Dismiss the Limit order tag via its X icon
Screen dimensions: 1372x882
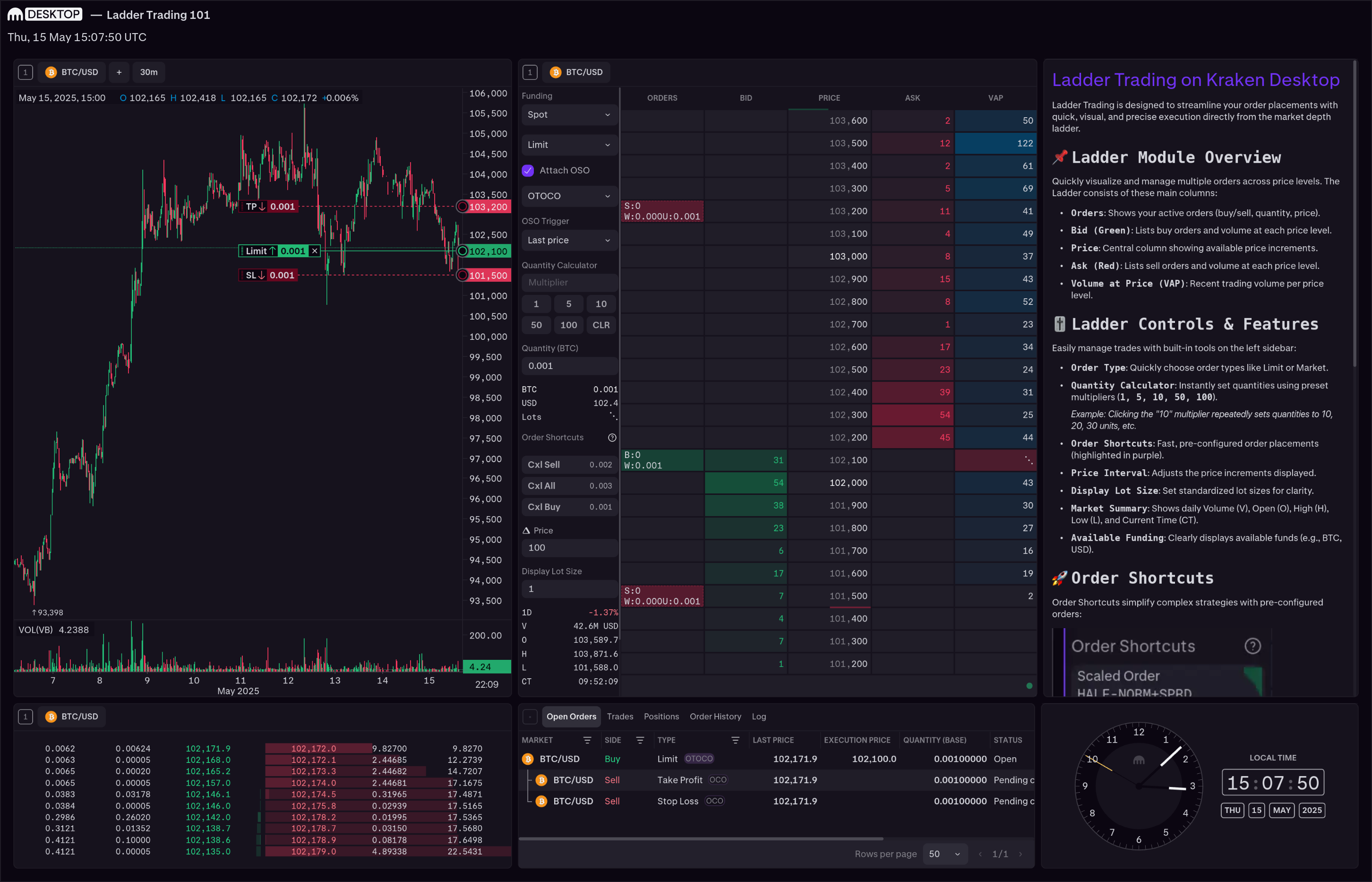point(314,251)
